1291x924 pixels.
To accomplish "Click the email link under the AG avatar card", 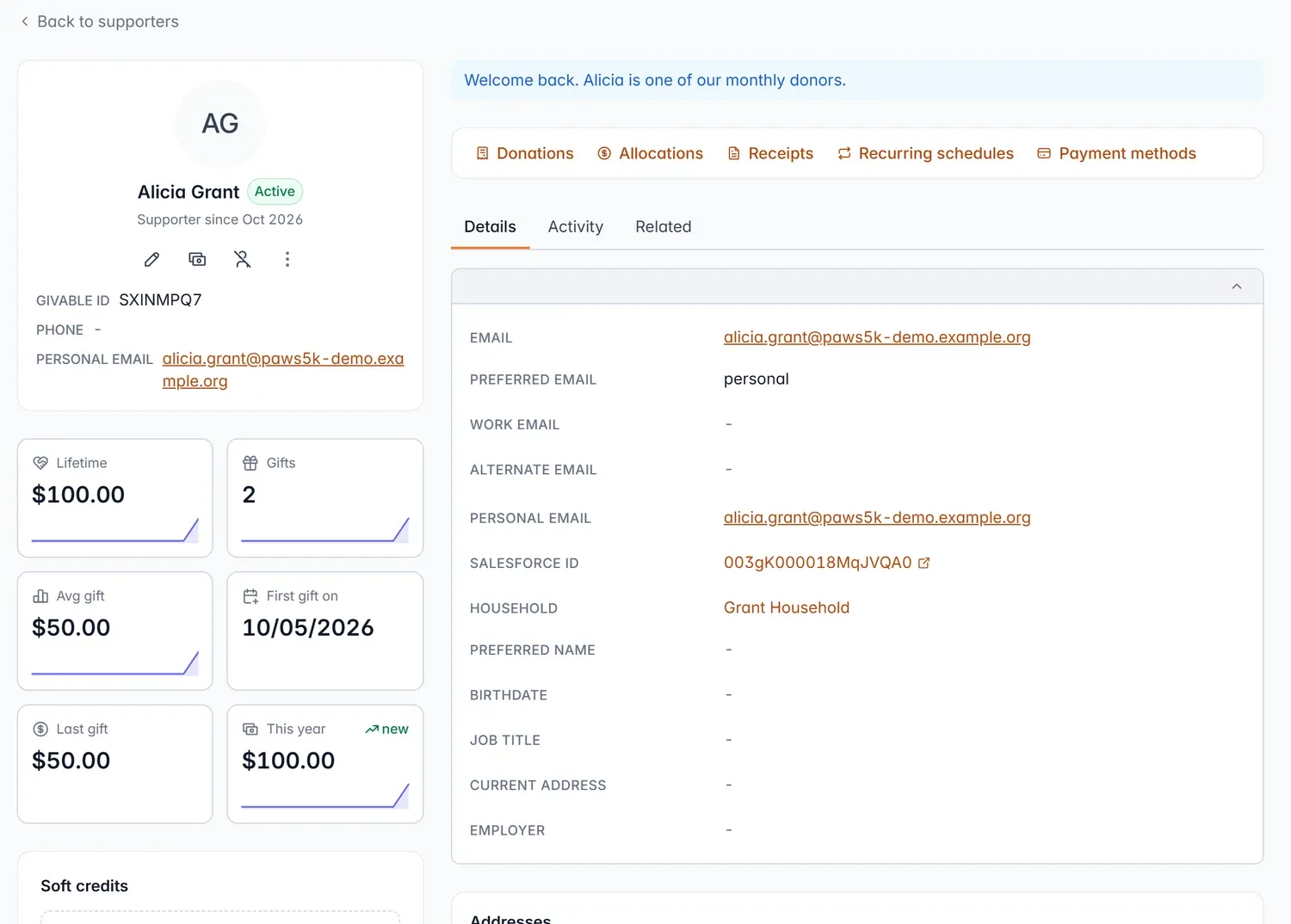I will (x=283, y=370).
